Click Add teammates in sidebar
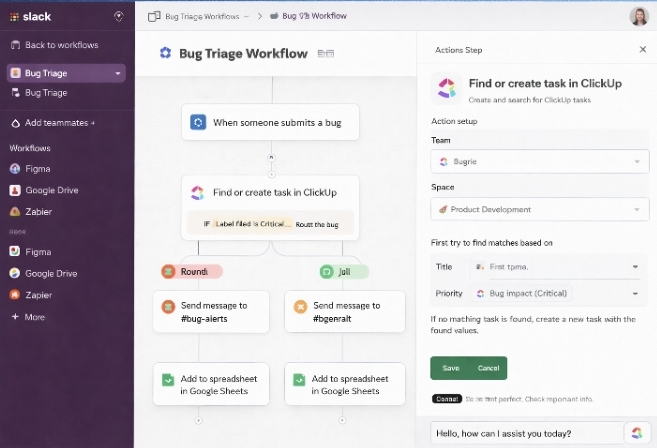 click(59, 123)
